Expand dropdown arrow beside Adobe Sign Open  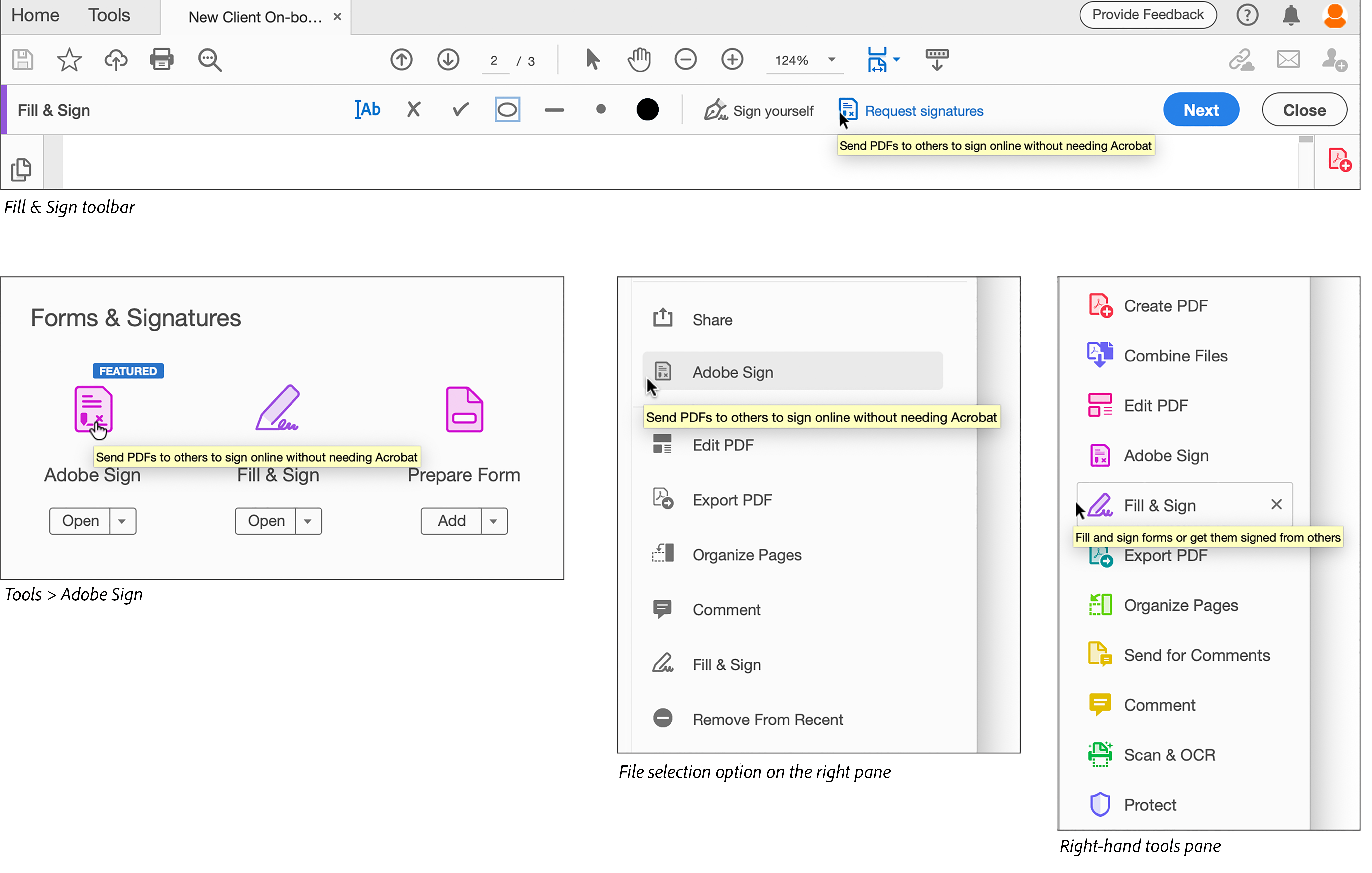(x=122, y=521)
